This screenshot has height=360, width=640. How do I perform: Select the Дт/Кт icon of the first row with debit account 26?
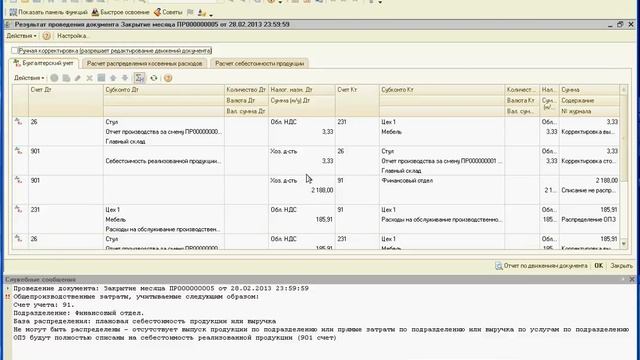pyautogui.click(x=18, y=121)
